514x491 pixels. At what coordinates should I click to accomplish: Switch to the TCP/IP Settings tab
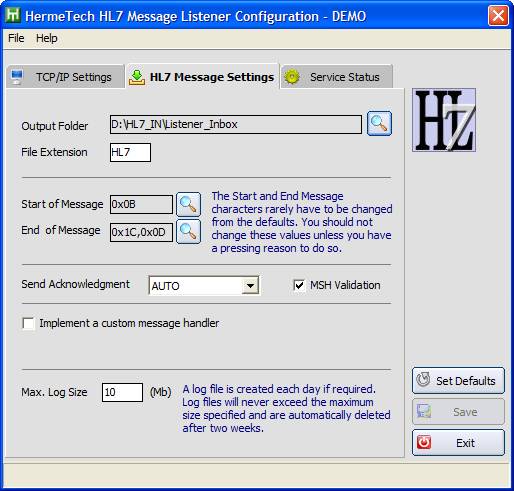(65, 77)
